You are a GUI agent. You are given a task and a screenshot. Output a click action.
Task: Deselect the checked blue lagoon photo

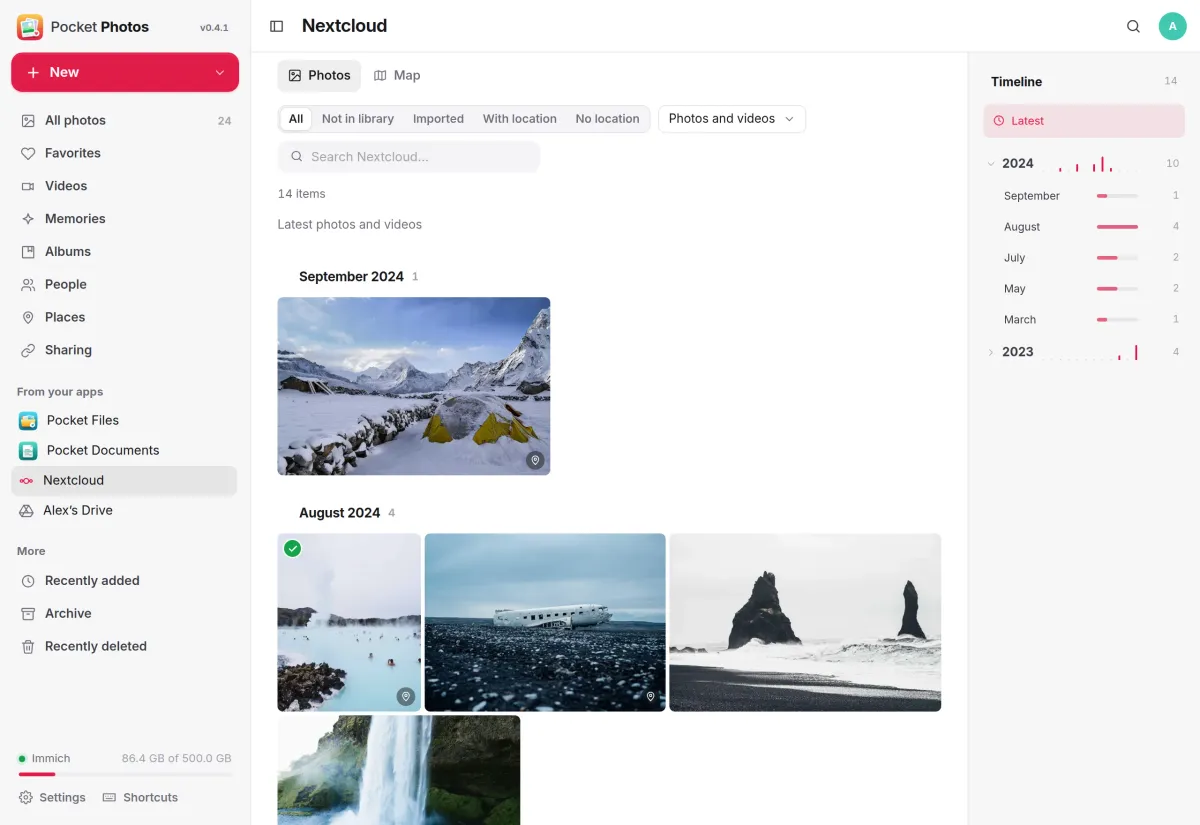pyautogui.click(x=292, y=548)
